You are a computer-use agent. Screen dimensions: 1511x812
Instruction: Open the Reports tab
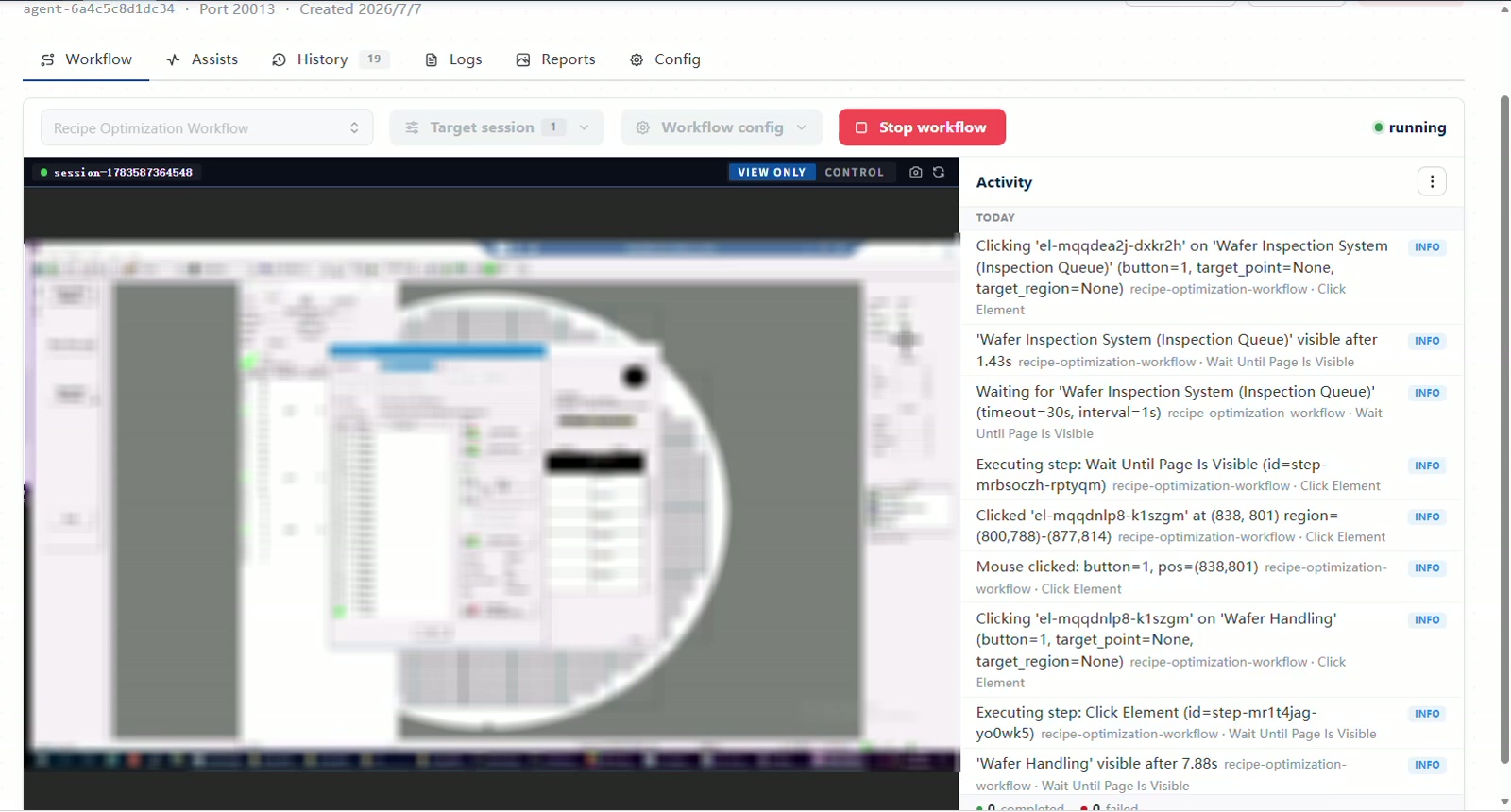555,59
